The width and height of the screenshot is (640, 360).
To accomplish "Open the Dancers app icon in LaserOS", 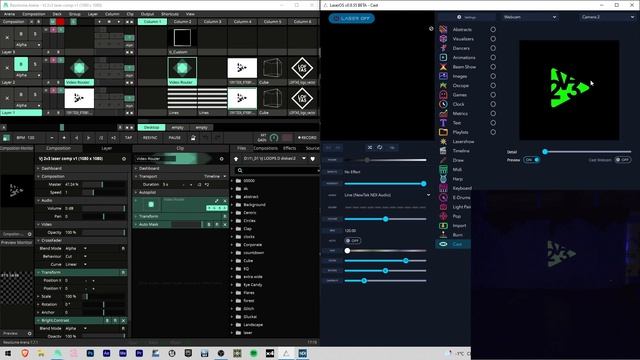I will point(443,48).
